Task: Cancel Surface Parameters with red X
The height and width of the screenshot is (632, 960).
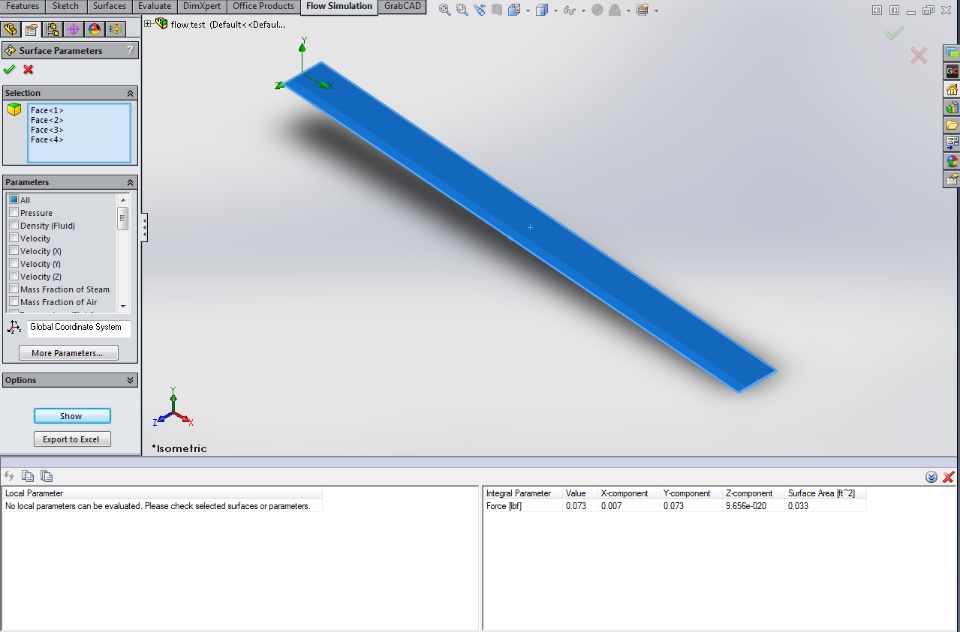Action: [x=28, y=69]
